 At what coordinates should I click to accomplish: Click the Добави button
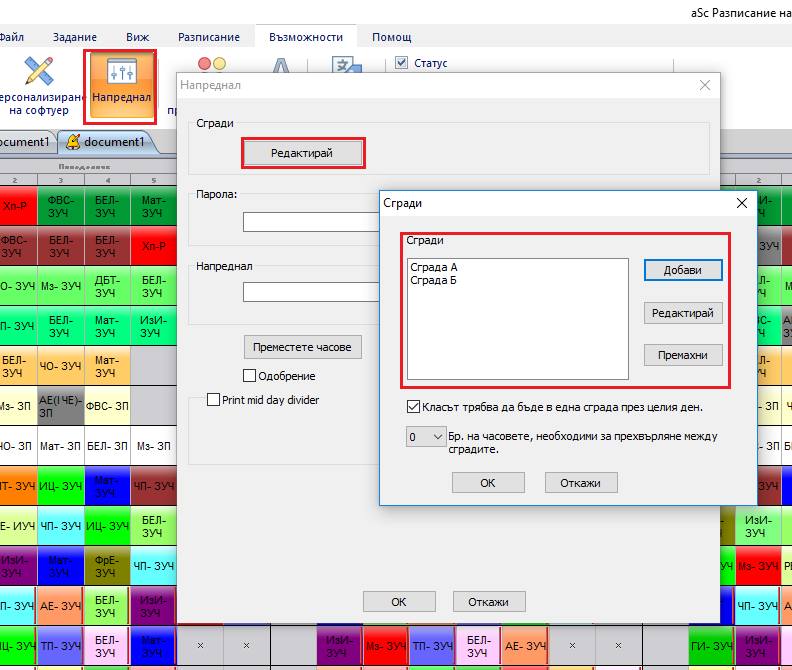pyautogui.click(x=683, y=270)
